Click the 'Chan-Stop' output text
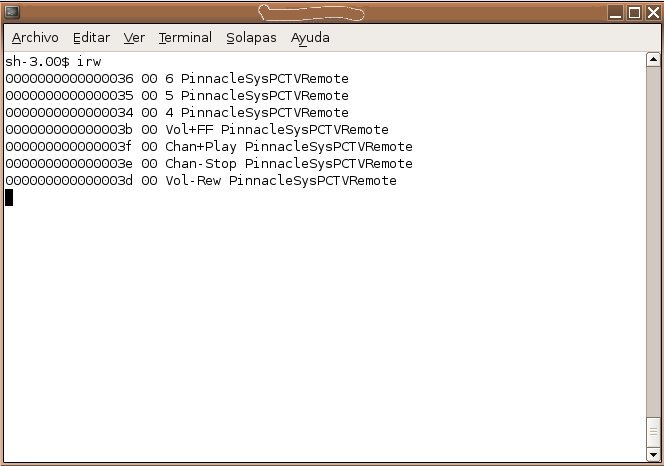This screenshot has height=466, width=664. (201, 164)
